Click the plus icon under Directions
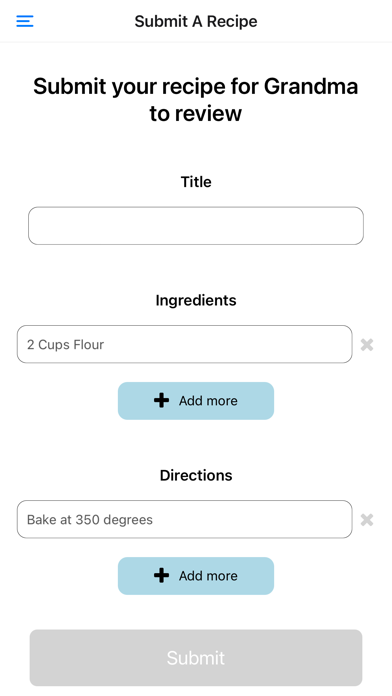The height and width of the screenshot is (696, 392). pos(161,576)
